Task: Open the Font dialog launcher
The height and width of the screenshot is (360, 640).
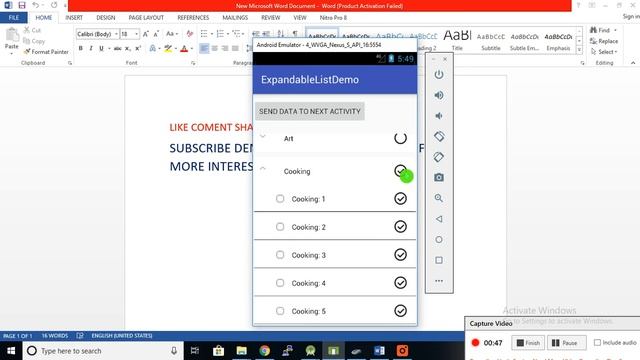Action: click(x=193, y=63)
